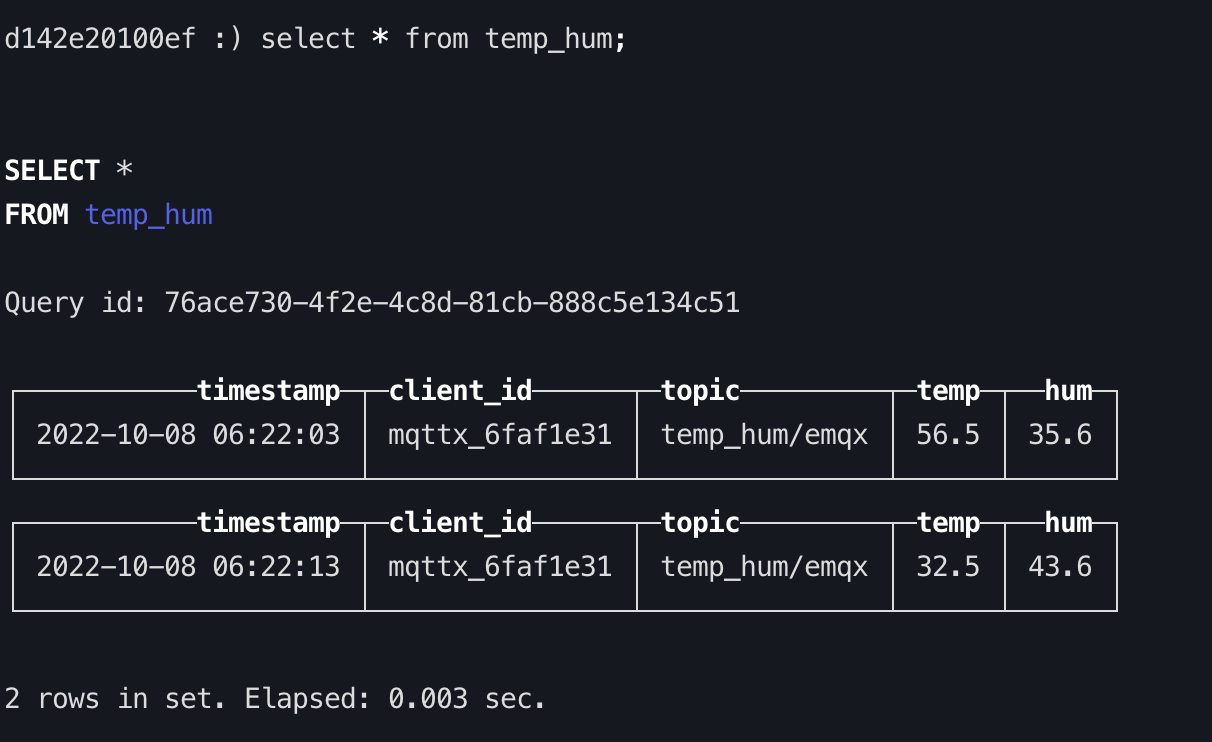Viewport: 1212px width, 742px height.
Task: Select the temp value 32.5
Action: click(948, 567)
